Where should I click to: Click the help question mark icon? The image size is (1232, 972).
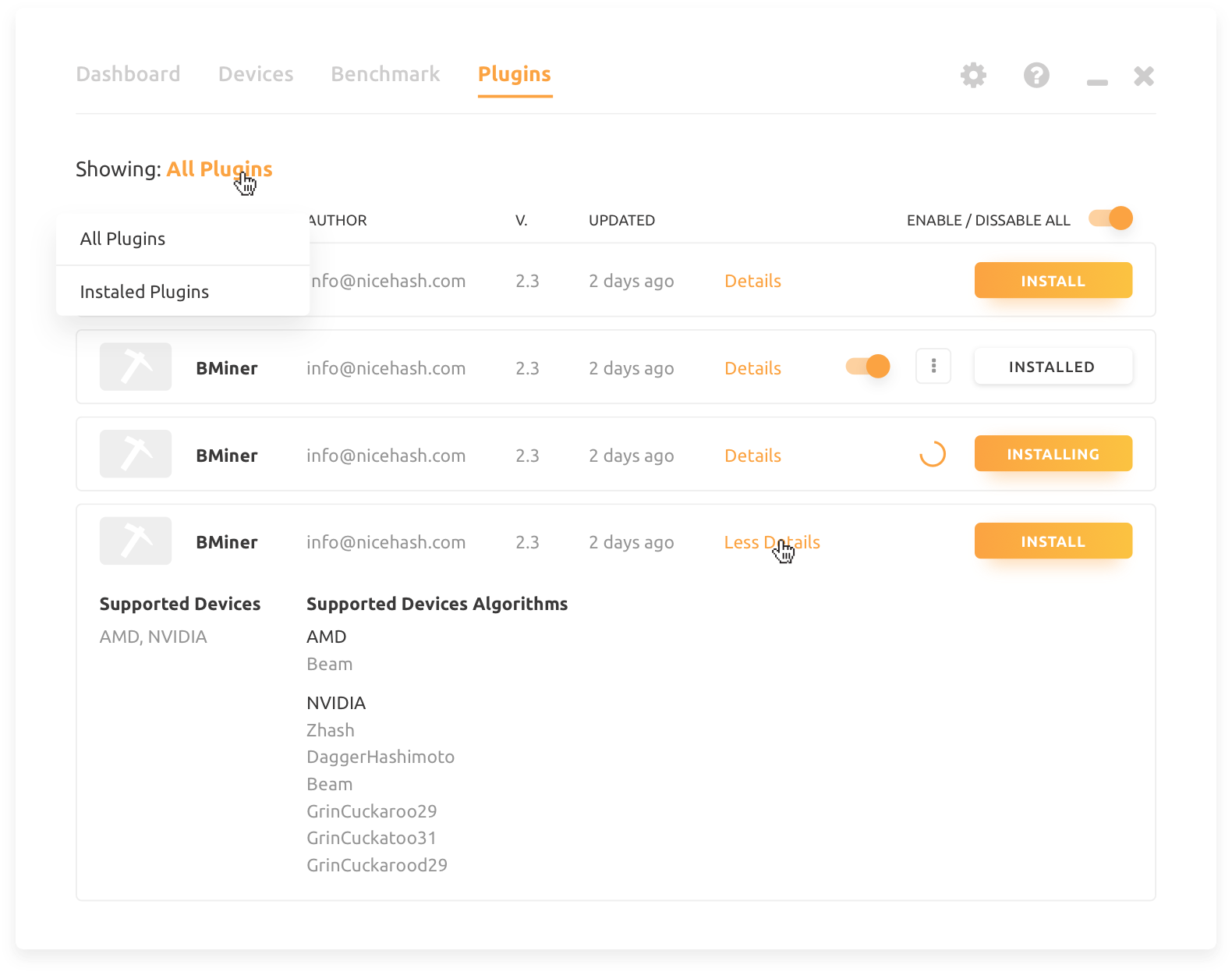[1036, 76]
